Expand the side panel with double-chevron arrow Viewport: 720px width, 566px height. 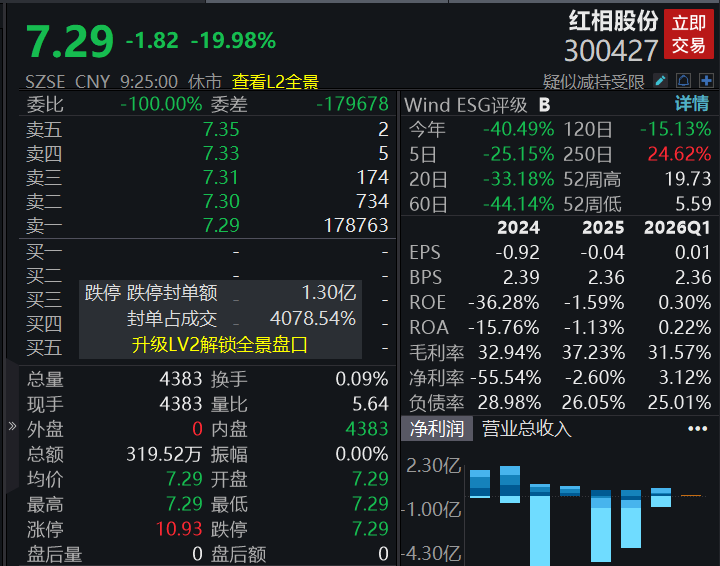tap(12, 426)
